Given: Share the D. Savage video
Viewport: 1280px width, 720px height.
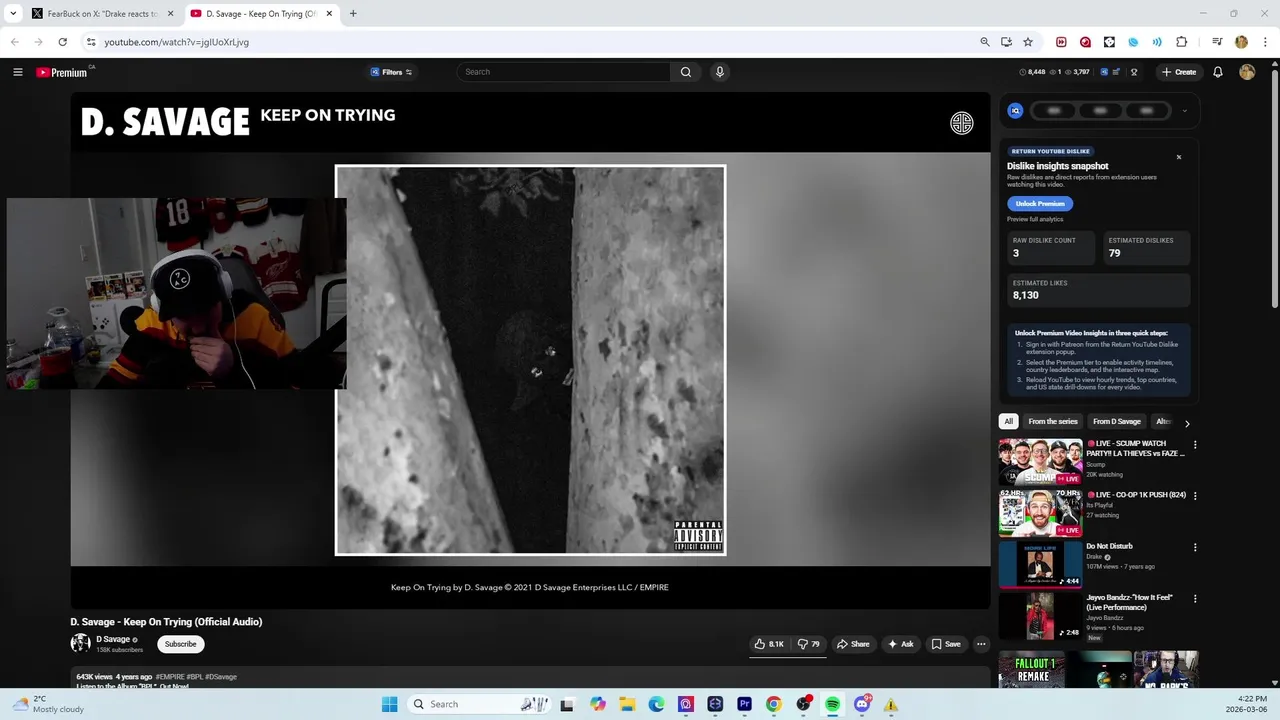Looking at the screenshot, I should click(x=853, y=644).
